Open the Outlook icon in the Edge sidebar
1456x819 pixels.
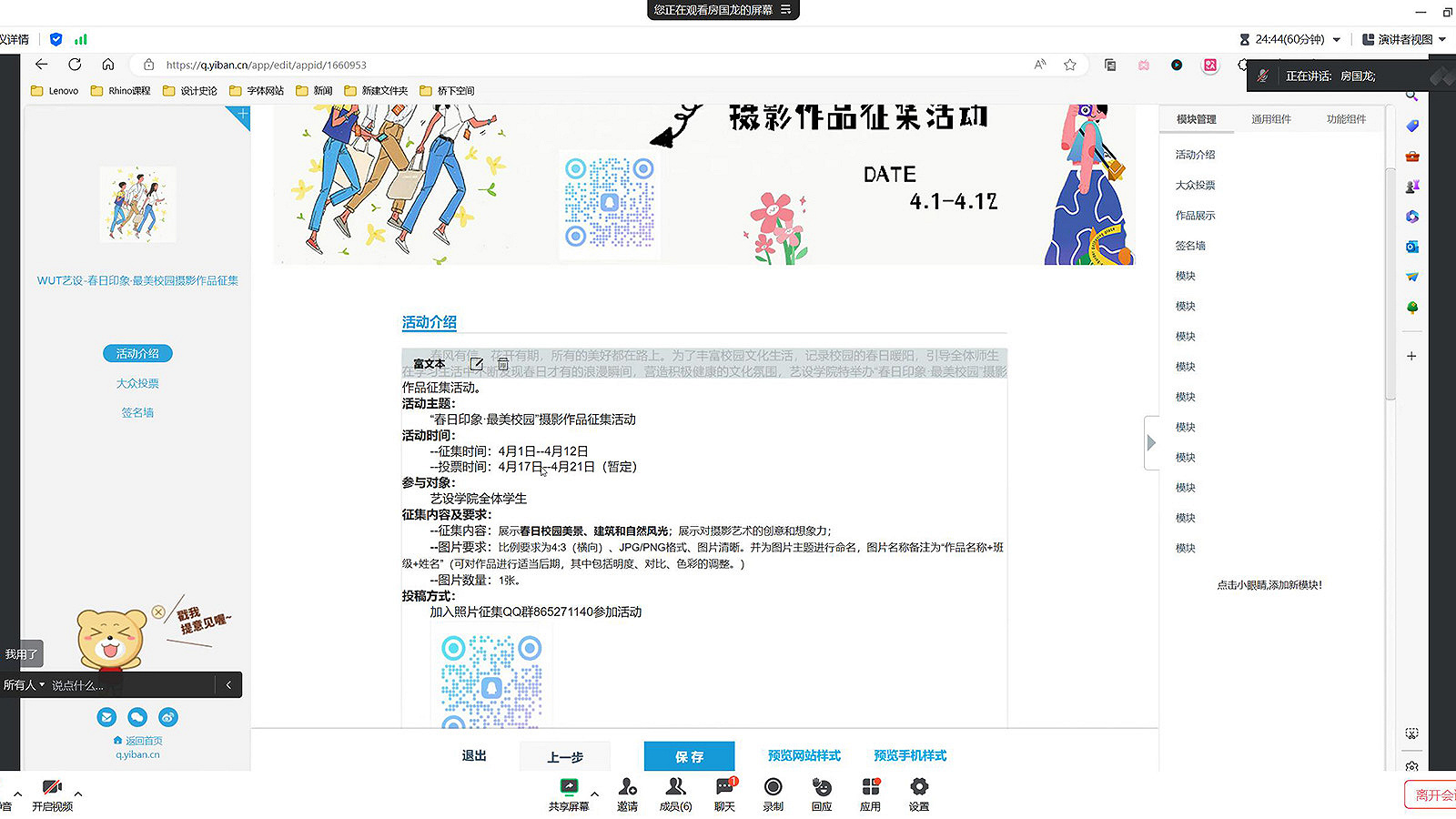pyautogui.click(x=1412, y=247)
